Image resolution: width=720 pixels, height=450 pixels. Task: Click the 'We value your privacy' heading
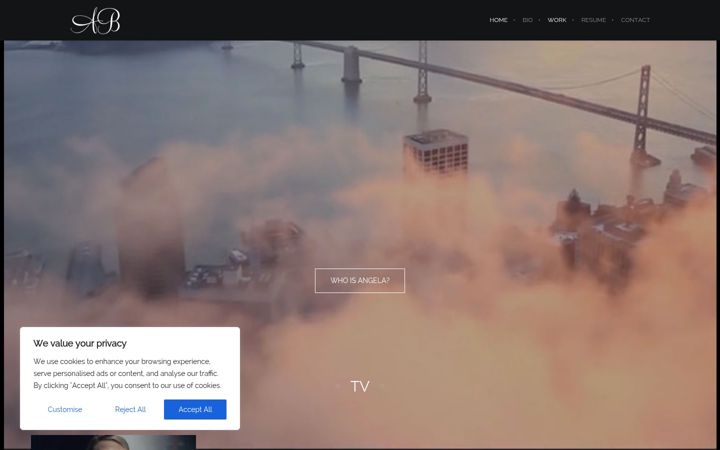80,343
